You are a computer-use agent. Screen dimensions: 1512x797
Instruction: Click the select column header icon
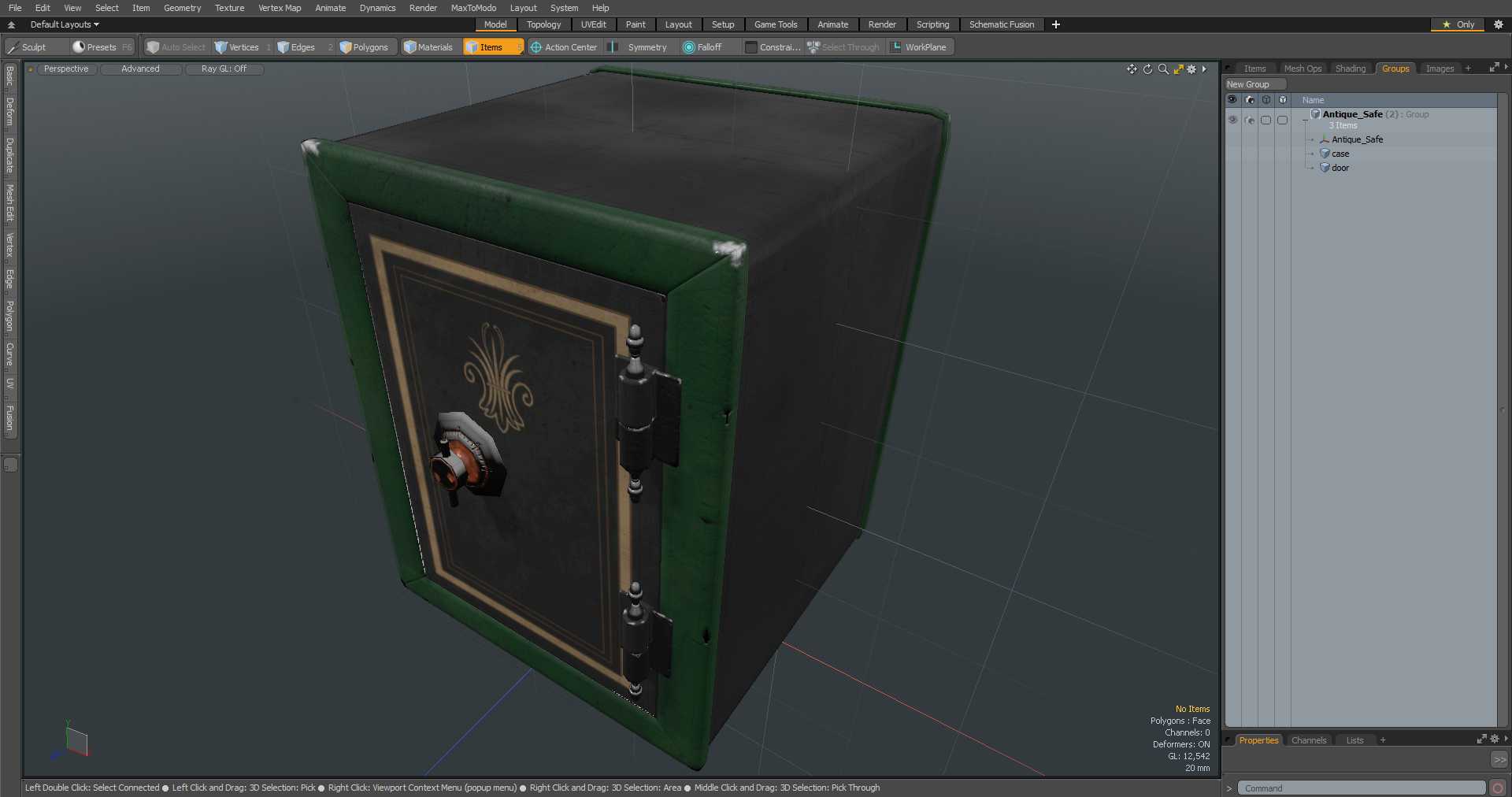click(x=1266, y=100)
